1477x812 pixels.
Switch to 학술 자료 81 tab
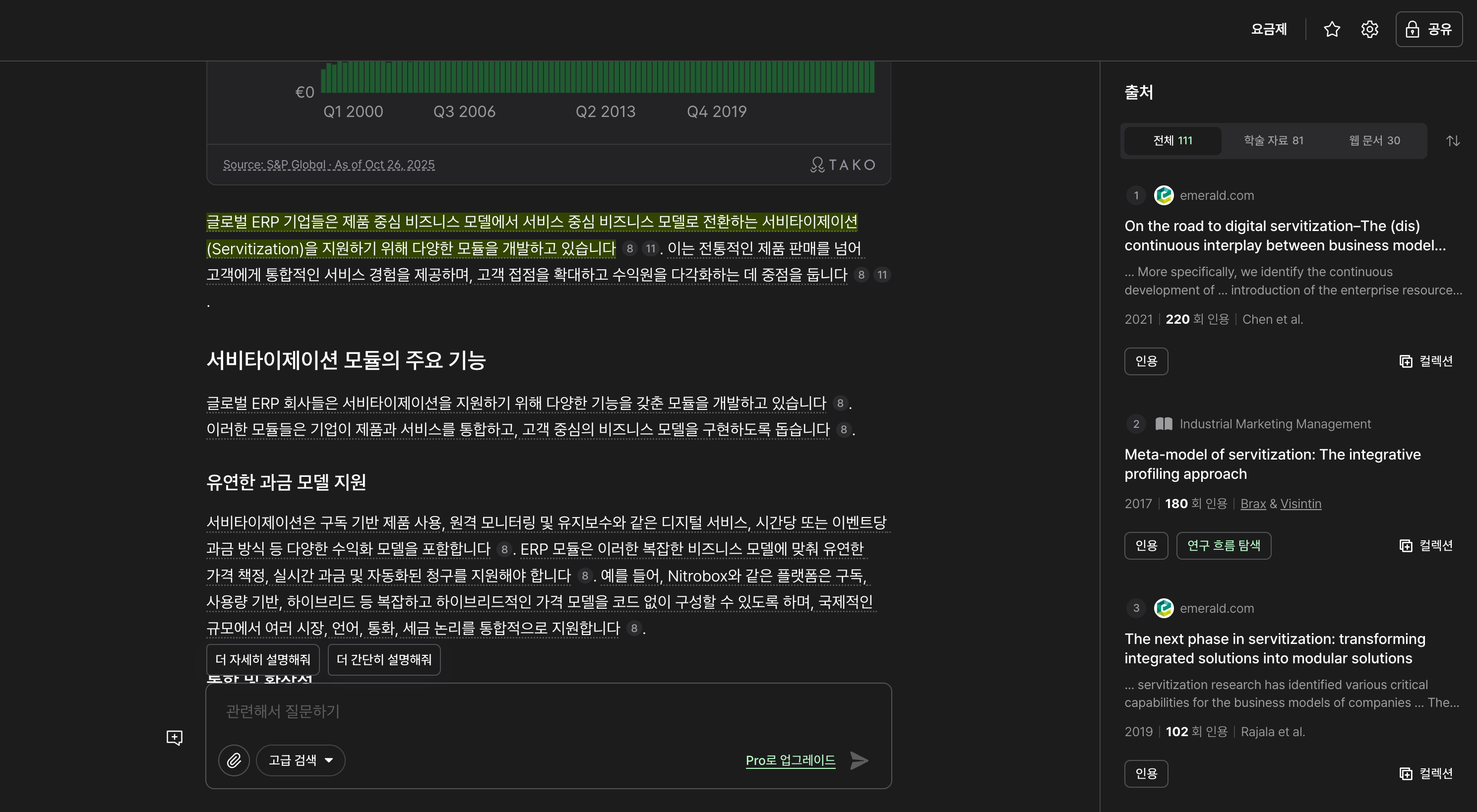(x=1273, y=141)
